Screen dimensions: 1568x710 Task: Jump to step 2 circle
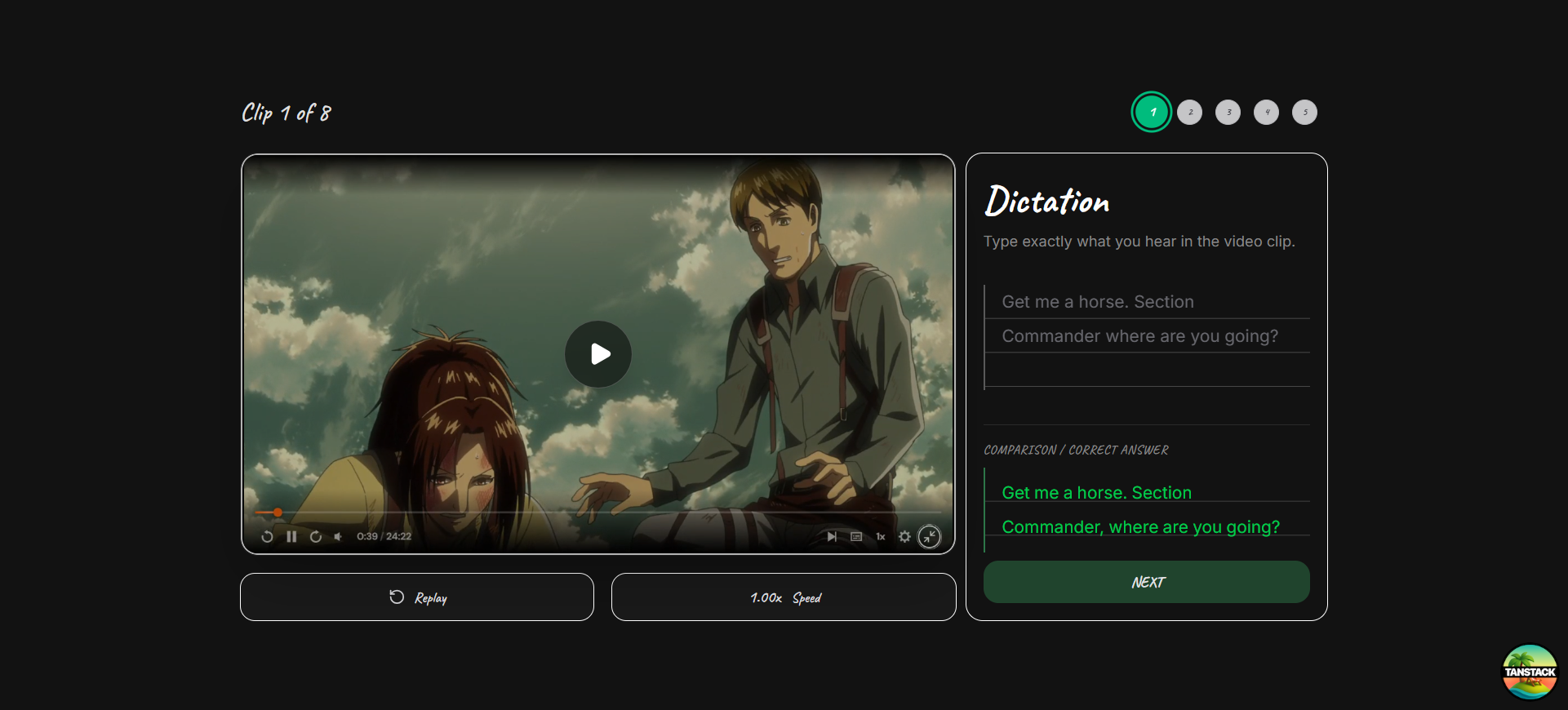[1190, 113]
